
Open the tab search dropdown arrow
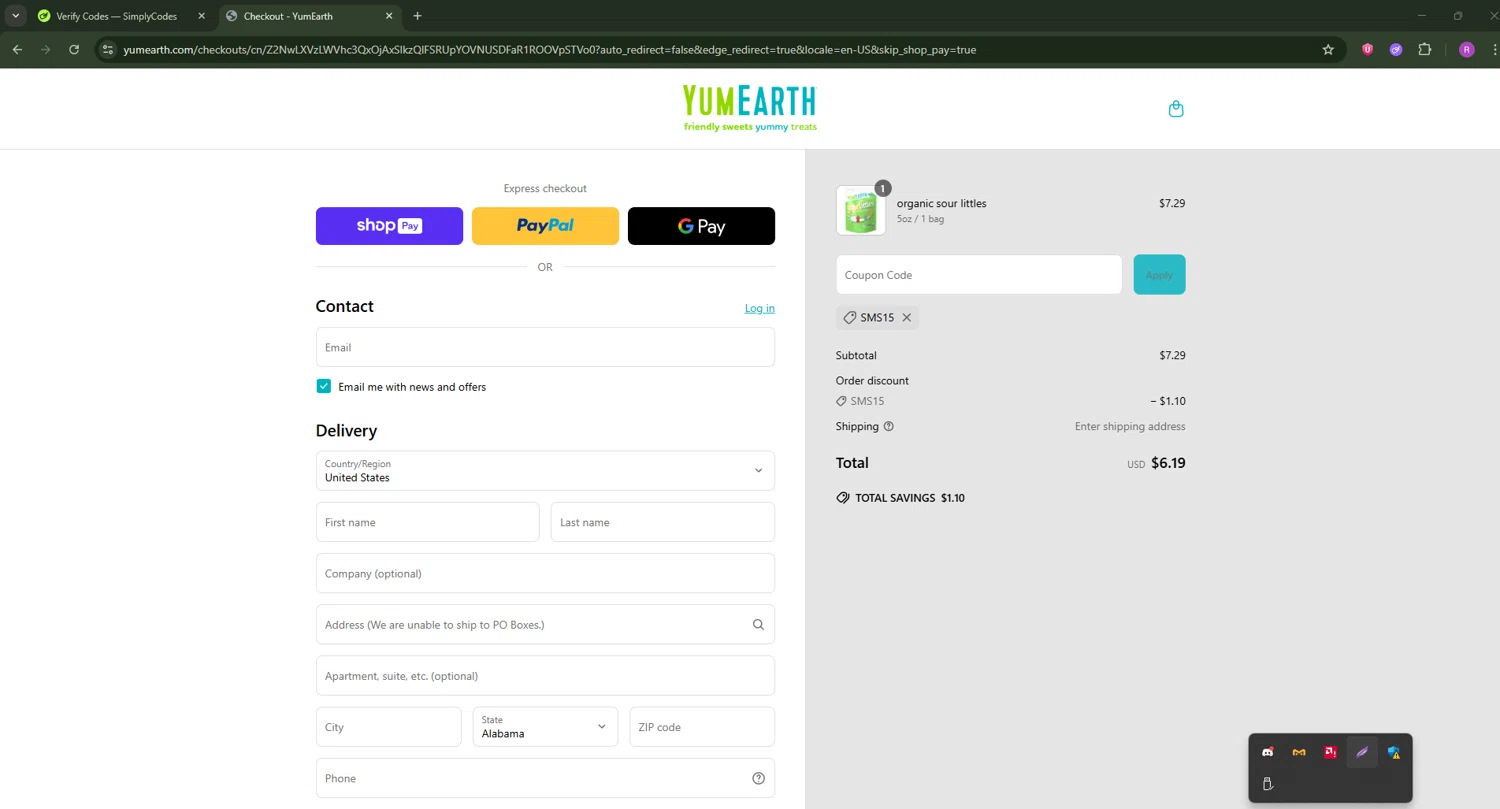[15, 16]
